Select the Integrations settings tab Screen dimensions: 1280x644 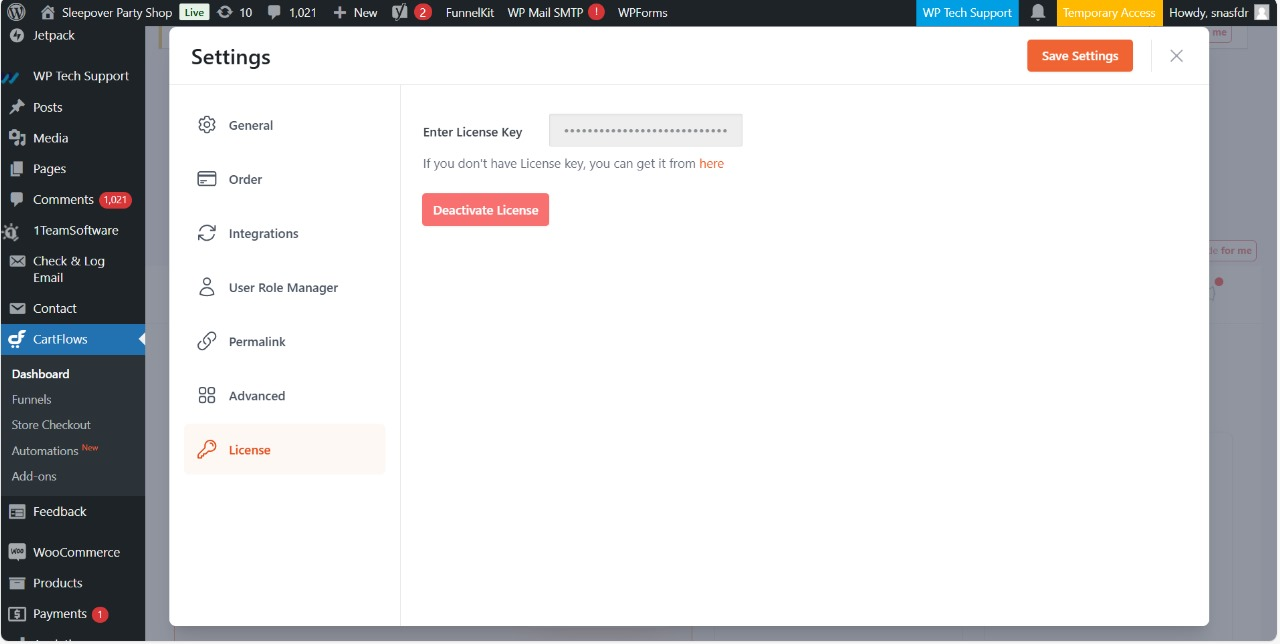(263, 233)
